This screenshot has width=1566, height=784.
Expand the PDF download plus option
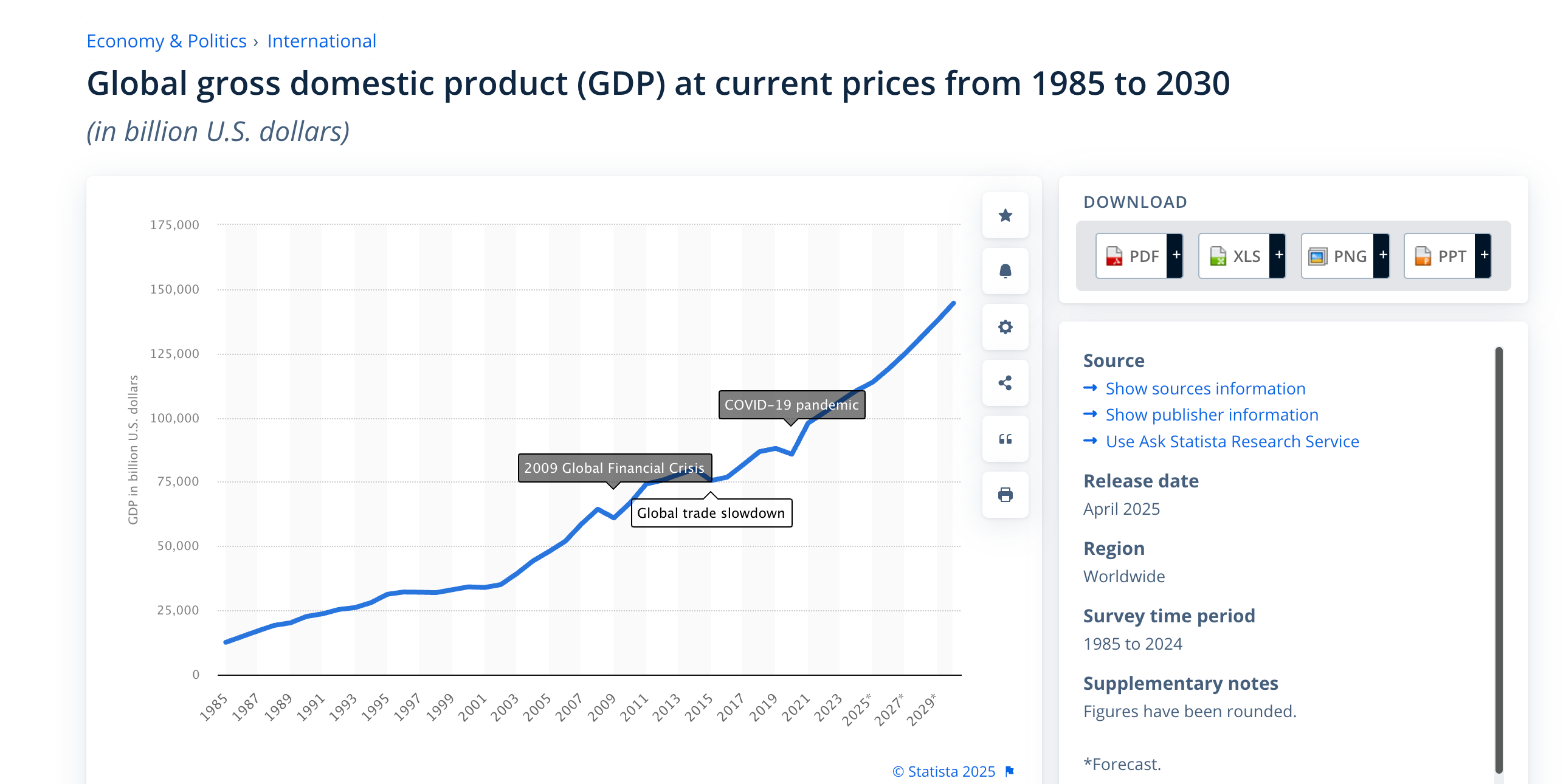tap(1176, 256)
